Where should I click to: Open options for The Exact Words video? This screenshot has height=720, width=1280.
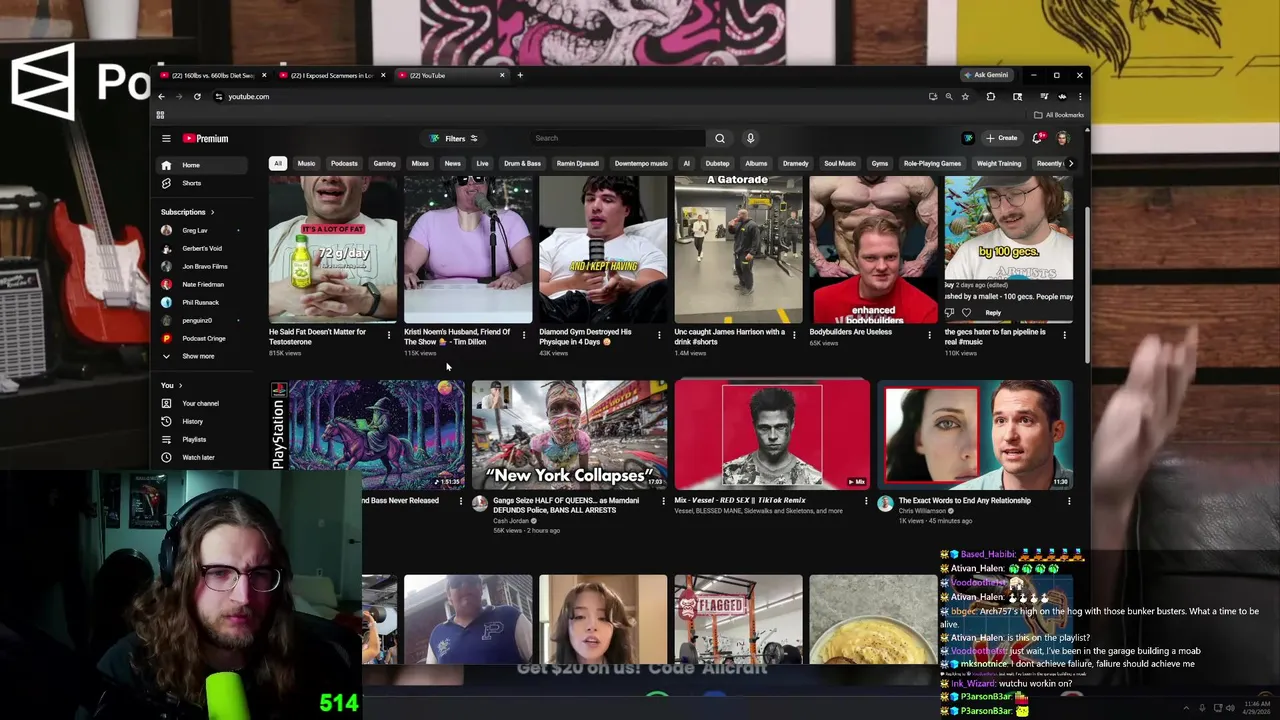point(1069,501)
